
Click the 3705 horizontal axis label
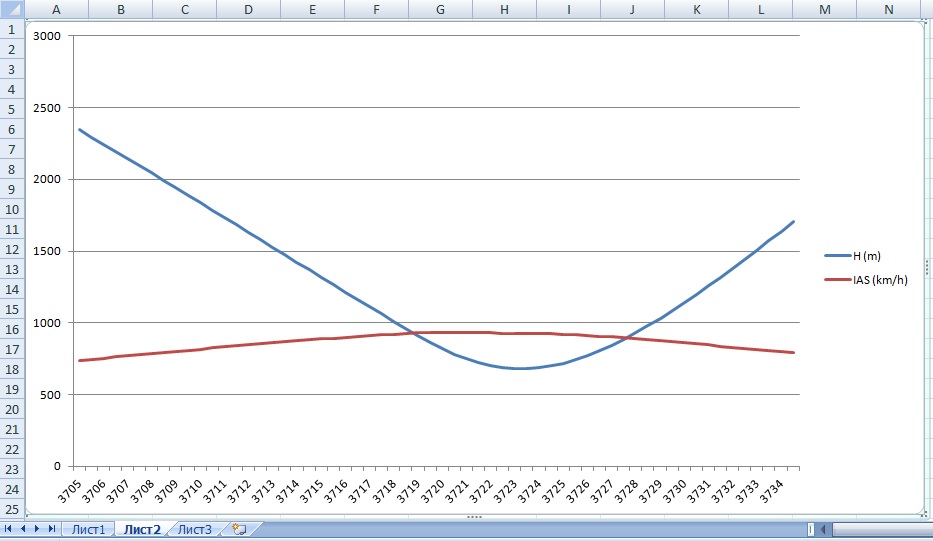click(x=70, y=492)
